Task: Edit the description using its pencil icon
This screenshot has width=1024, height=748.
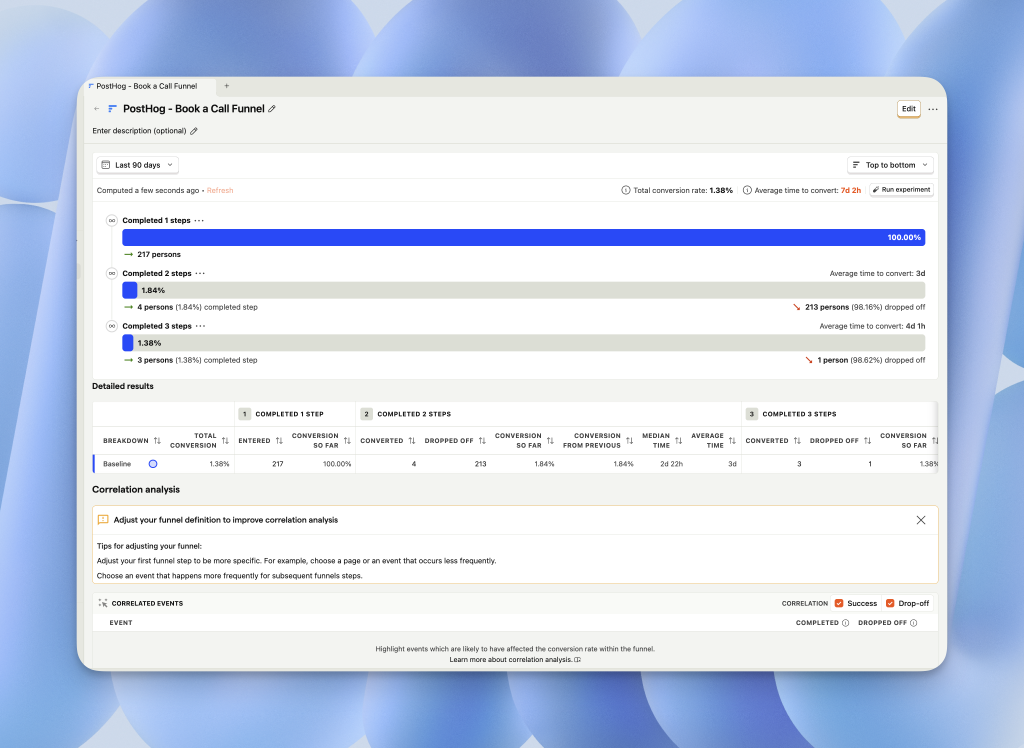Action: [194, 131]
